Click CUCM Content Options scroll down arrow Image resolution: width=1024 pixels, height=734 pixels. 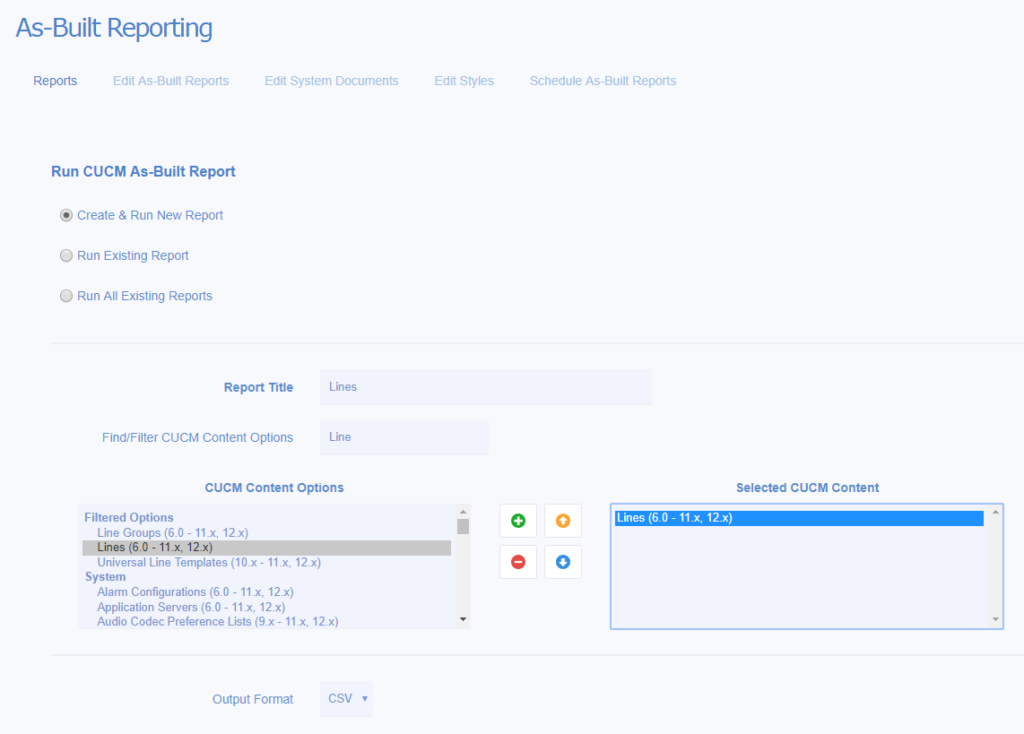click(x=463, y=619)
